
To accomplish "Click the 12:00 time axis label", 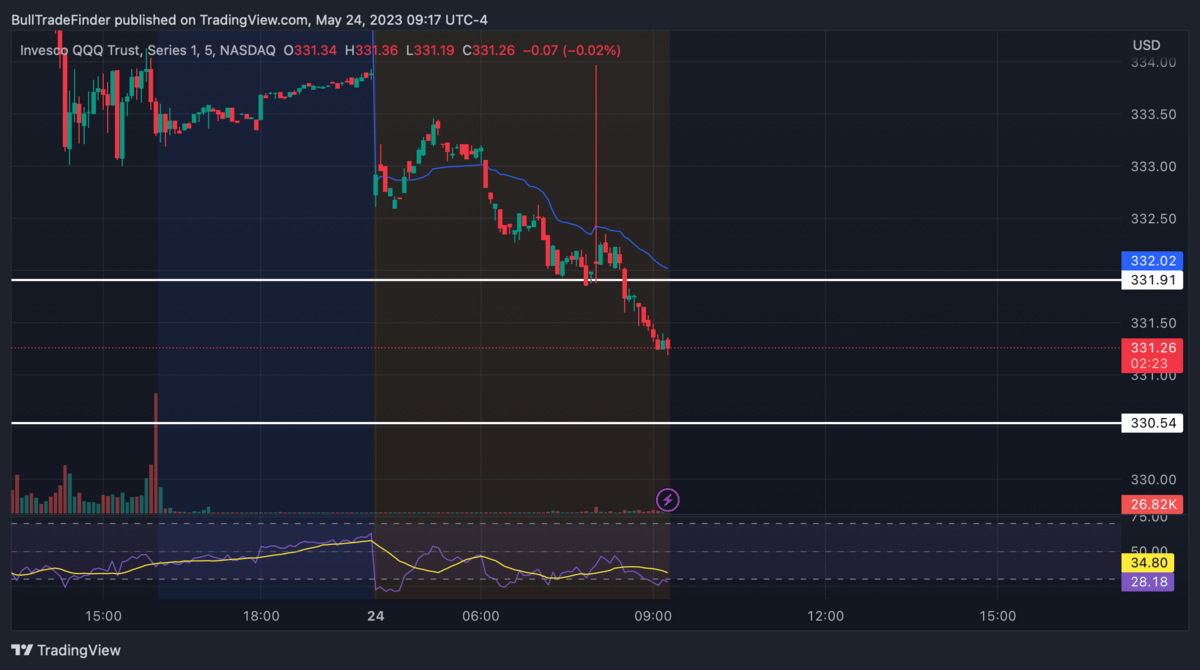I will (825, 616).
